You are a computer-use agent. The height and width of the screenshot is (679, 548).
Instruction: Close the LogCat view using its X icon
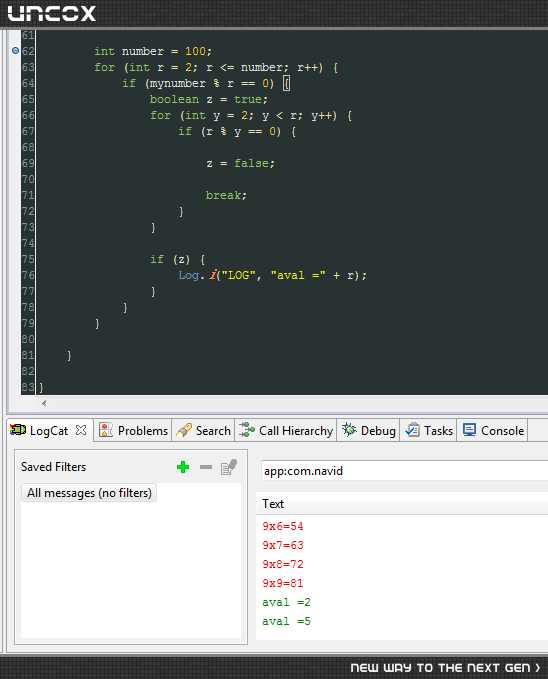[81, 430]
